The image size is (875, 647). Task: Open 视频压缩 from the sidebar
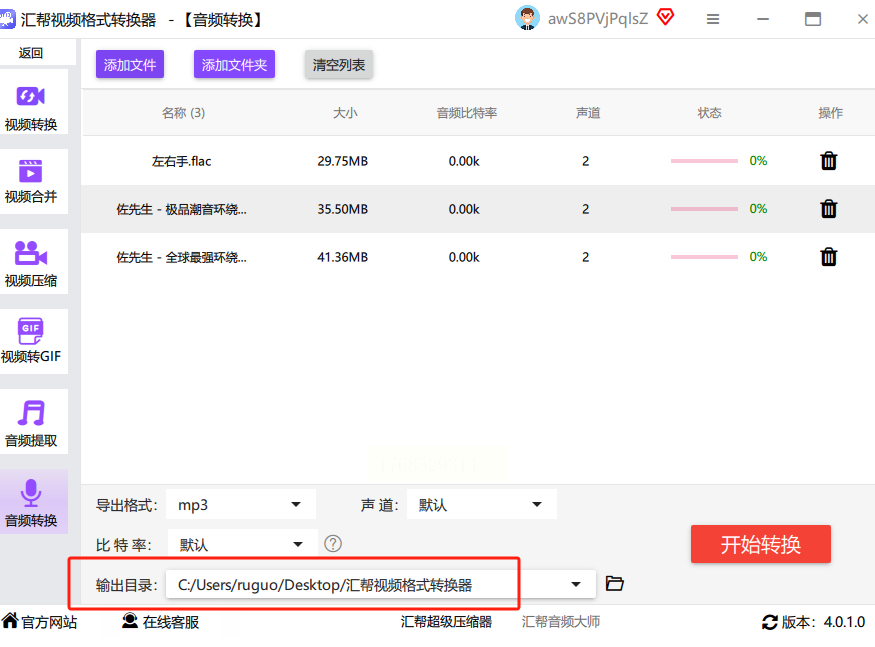click(x=31, y=263)
